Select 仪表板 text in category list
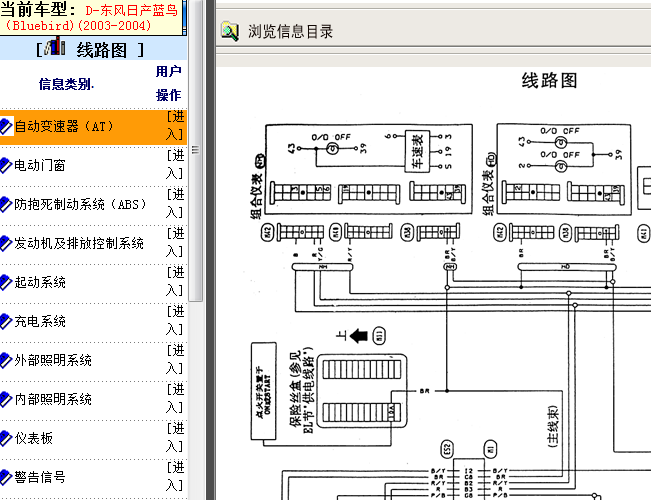651x500 pixels. 34,439
